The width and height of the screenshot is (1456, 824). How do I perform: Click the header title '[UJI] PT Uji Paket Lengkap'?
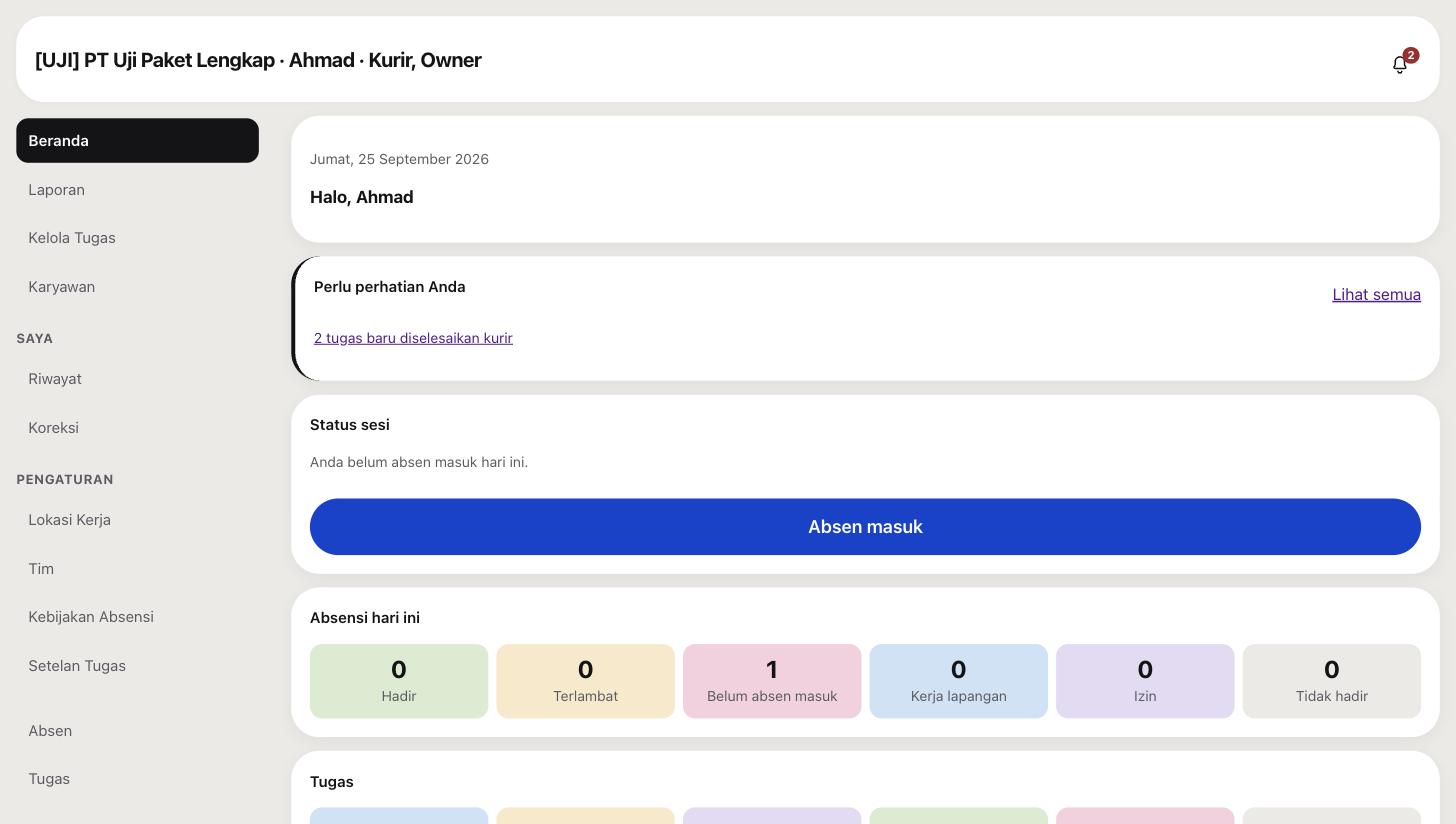[x=155, y=60]
